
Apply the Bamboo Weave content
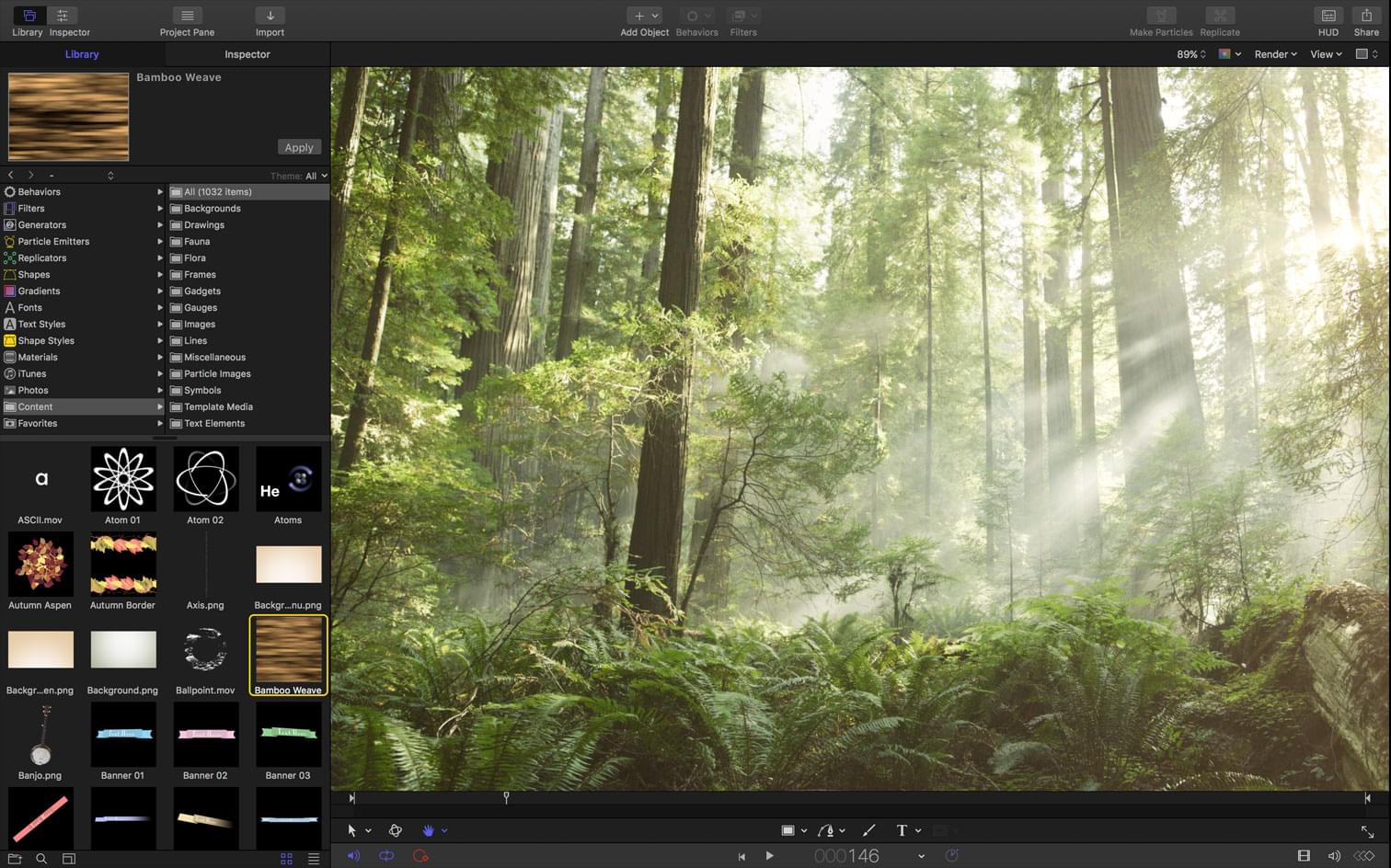click(x=299, y=147)
